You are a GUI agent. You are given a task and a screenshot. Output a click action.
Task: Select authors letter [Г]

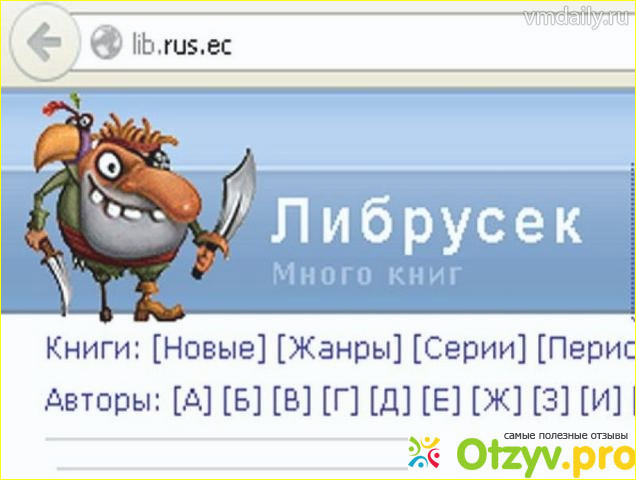(340, 401)
